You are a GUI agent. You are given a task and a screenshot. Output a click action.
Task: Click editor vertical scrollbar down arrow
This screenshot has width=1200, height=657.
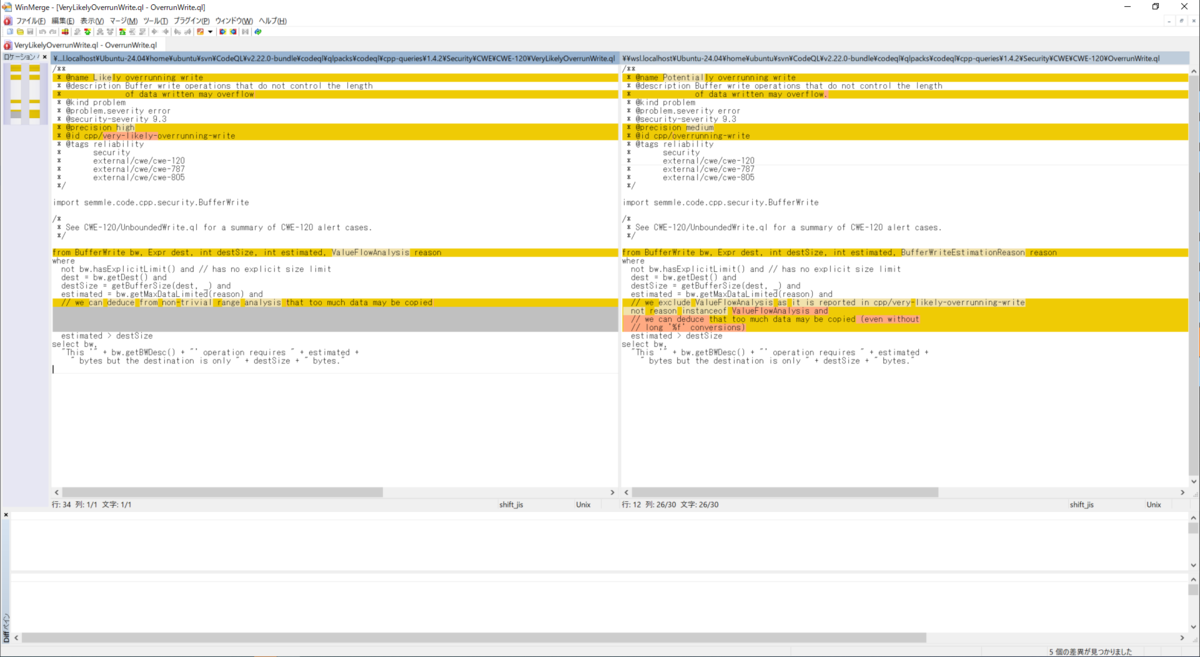point(1194,481)
